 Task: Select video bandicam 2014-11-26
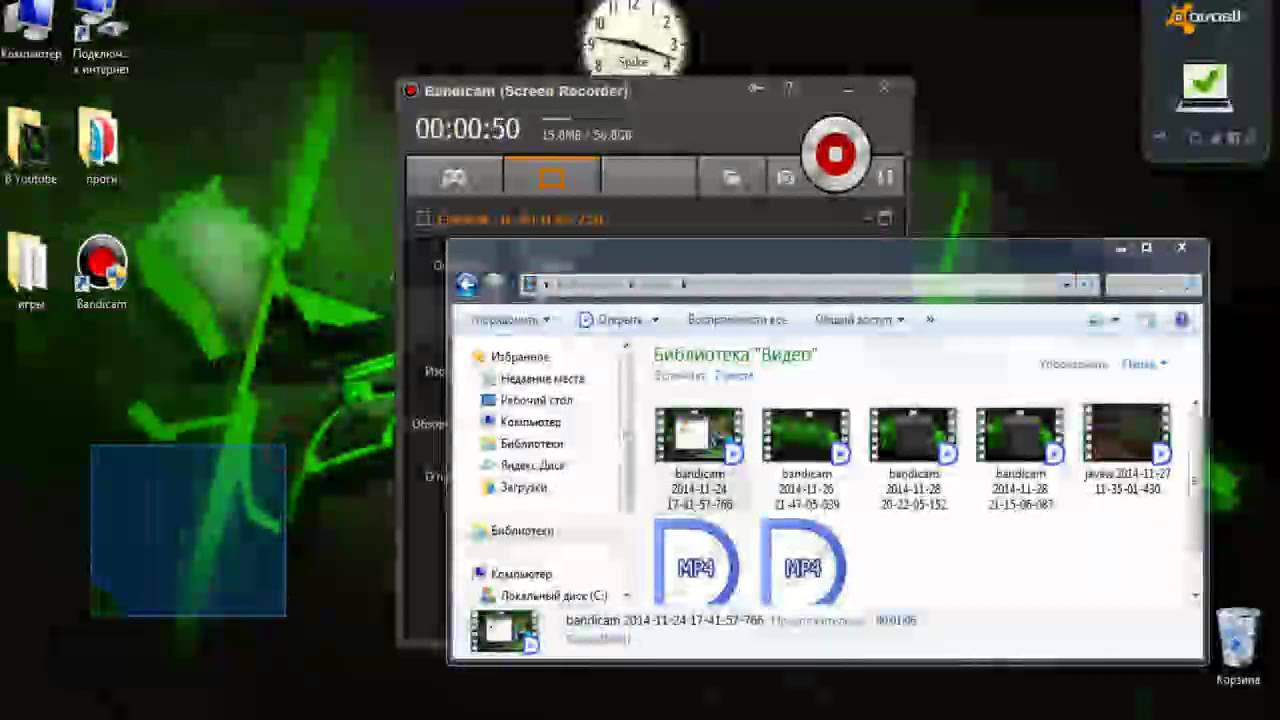point(806,458)
